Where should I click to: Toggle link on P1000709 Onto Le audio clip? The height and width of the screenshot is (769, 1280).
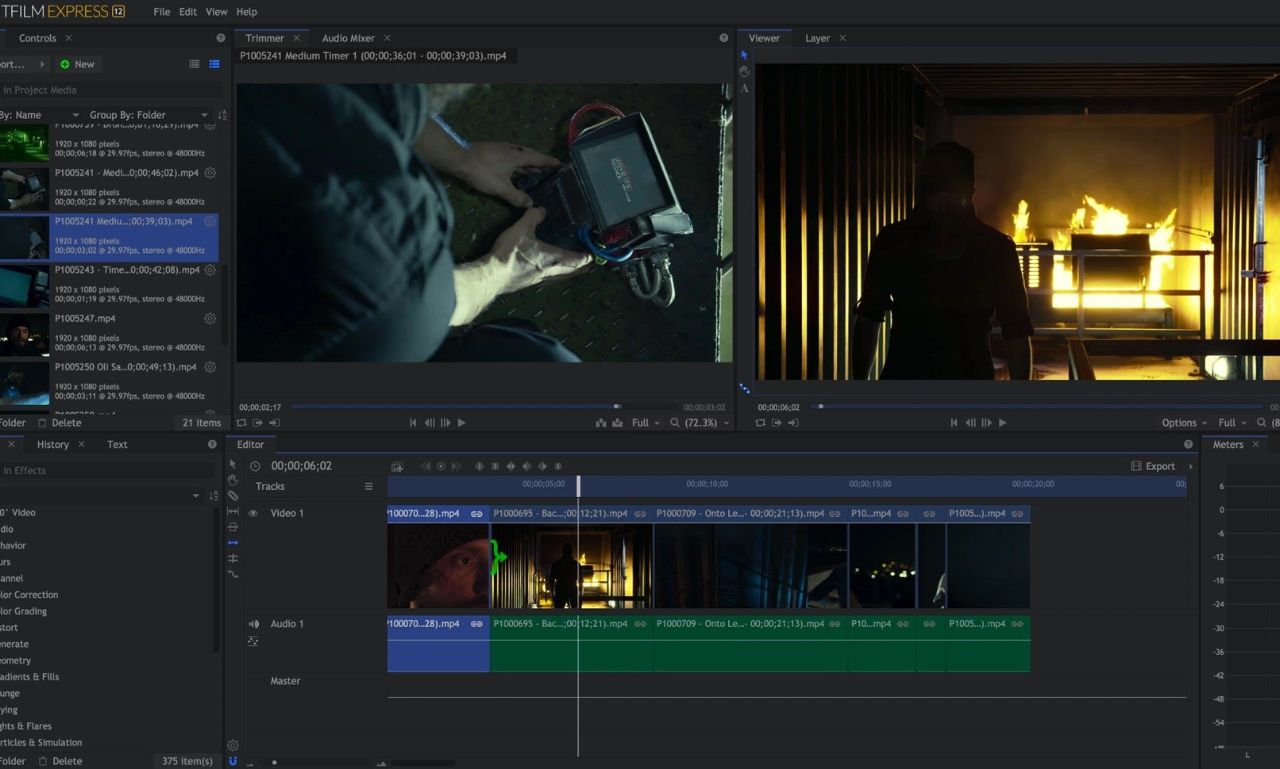click(835, 624)
